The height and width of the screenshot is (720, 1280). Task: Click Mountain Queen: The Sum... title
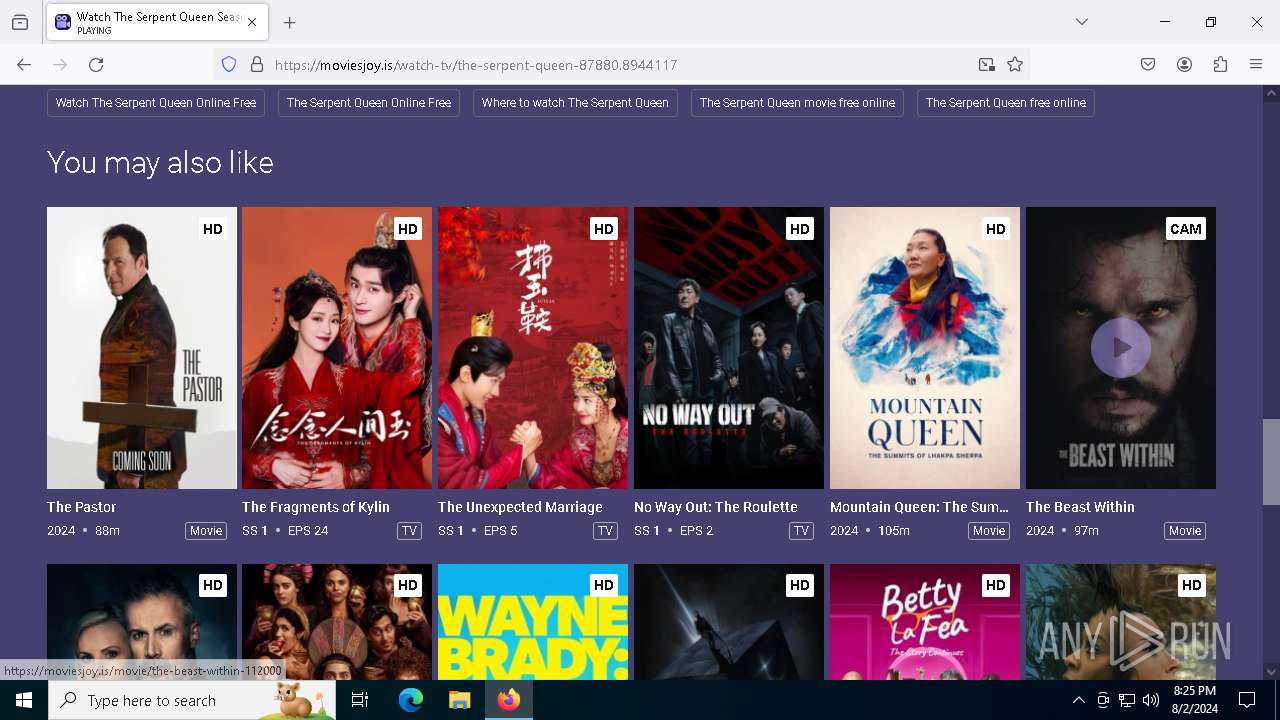coord(919,507)
